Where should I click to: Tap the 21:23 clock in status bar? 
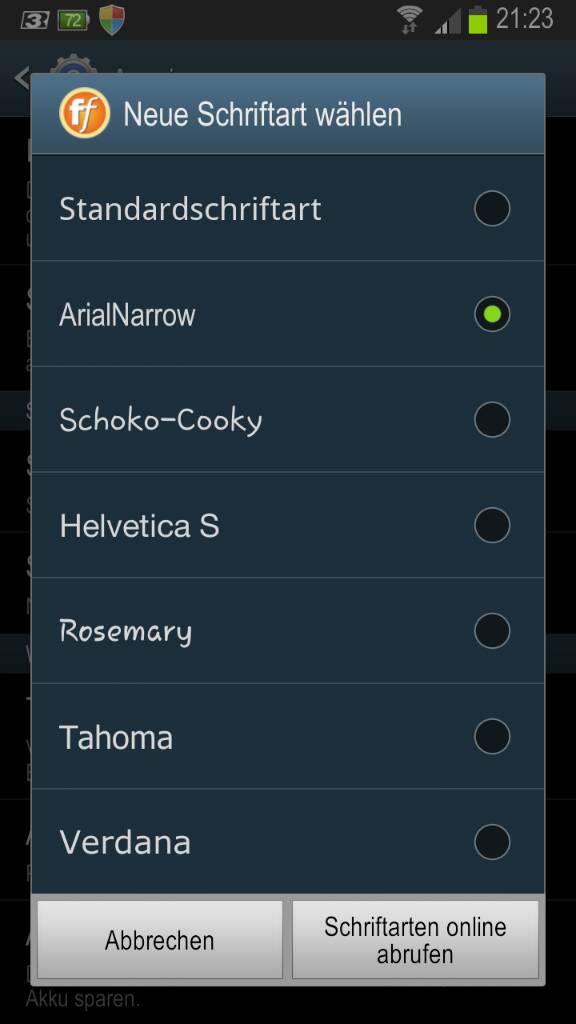point(525,19)
